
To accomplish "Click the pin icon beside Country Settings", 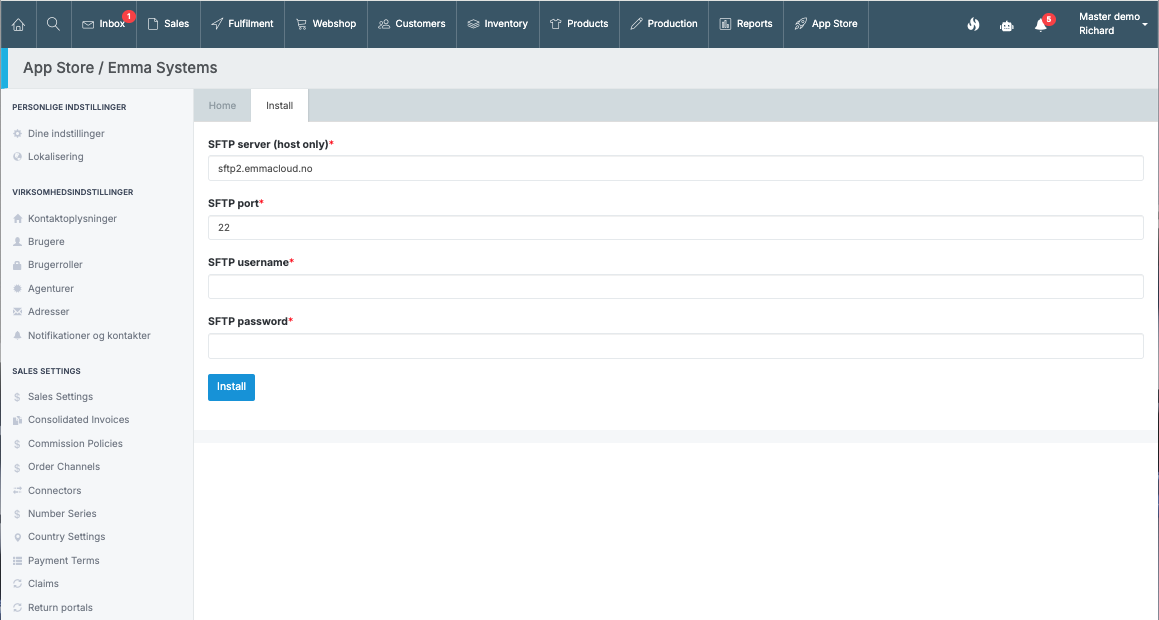I will tap(18, 537).
